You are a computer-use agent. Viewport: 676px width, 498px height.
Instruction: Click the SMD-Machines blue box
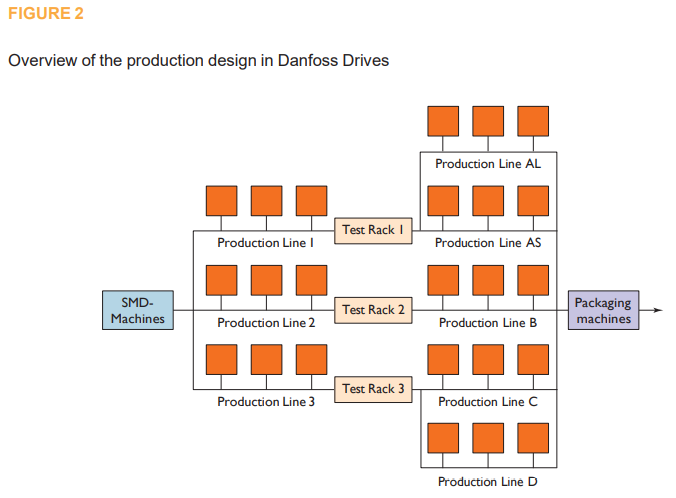[x=138, y=310]
